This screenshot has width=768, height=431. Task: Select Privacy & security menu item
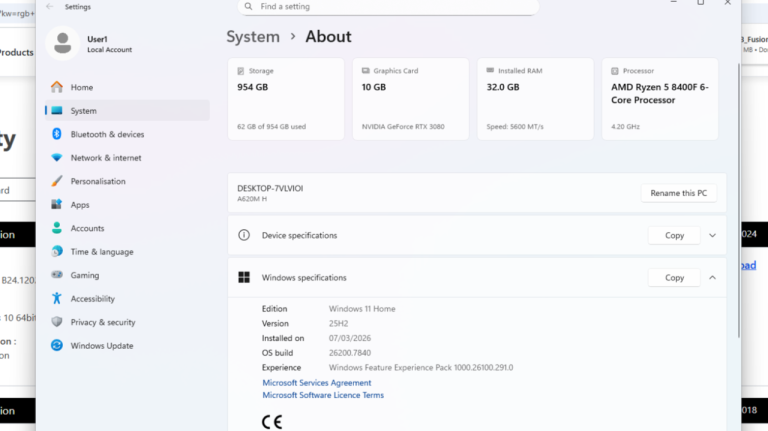[x=102, y=322]
